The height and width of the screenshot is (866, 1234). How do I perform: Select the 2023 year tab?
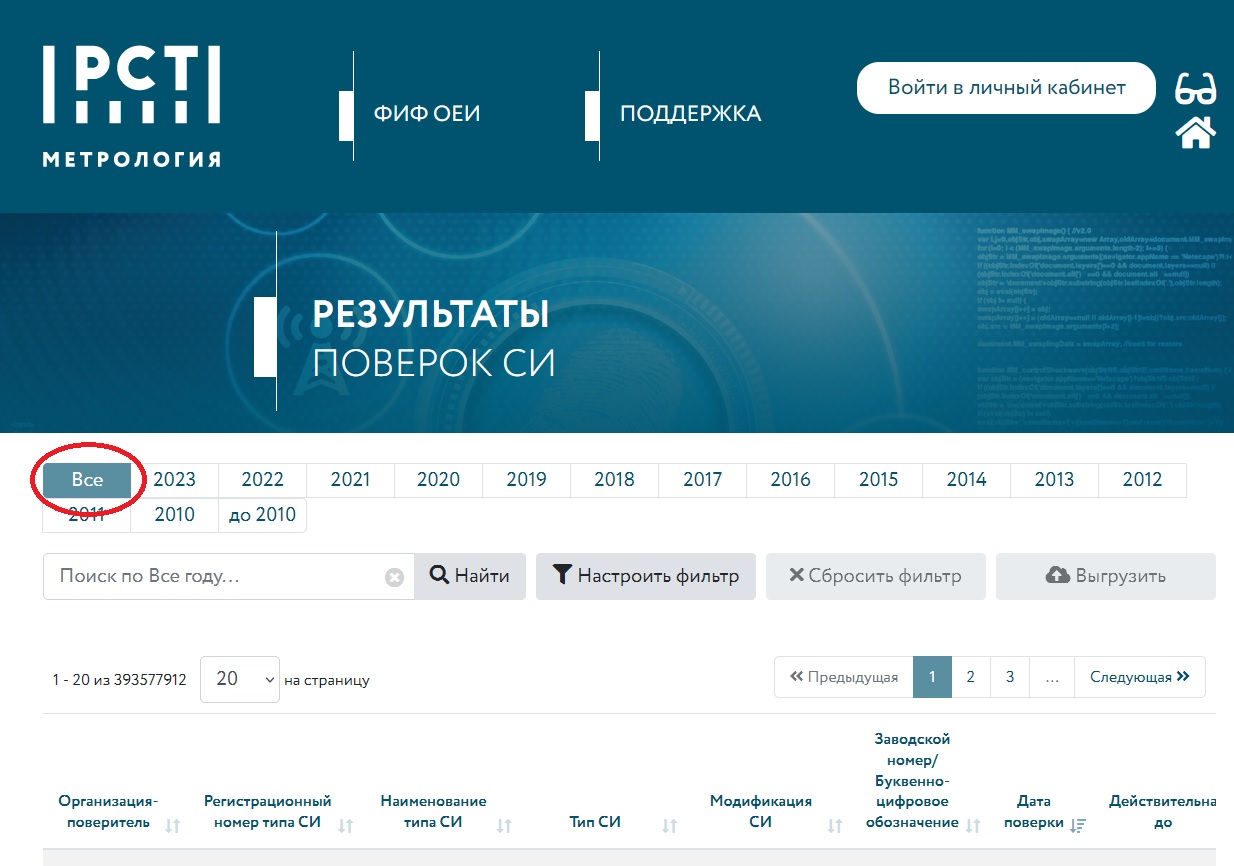tap(175, 480)
